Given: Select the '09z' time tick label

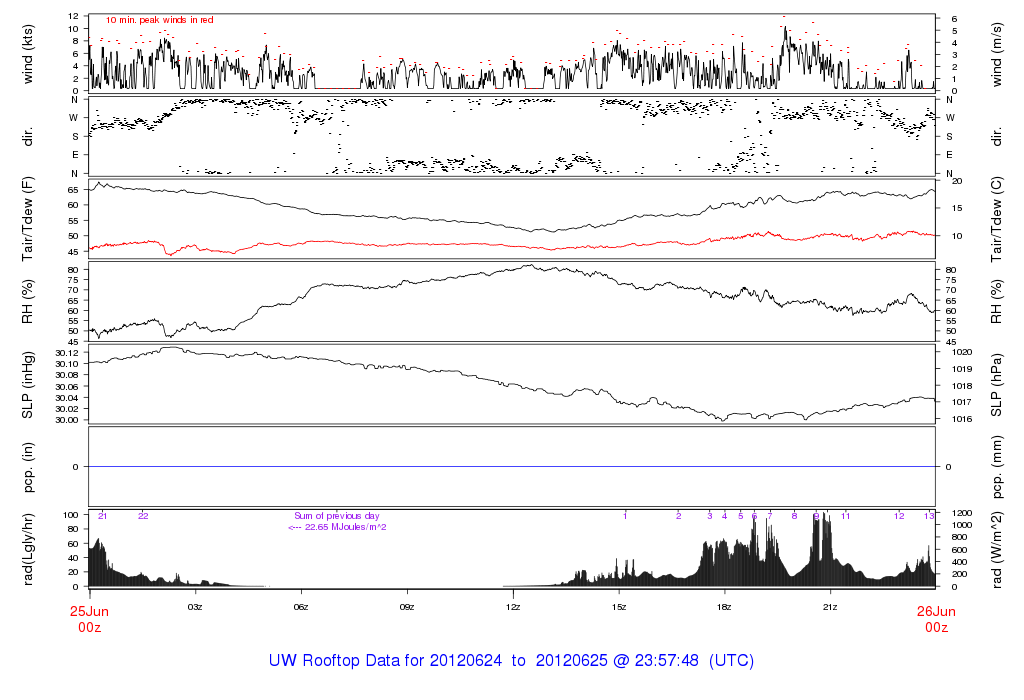Looking at the screenshot, I should tap(407, 607).
